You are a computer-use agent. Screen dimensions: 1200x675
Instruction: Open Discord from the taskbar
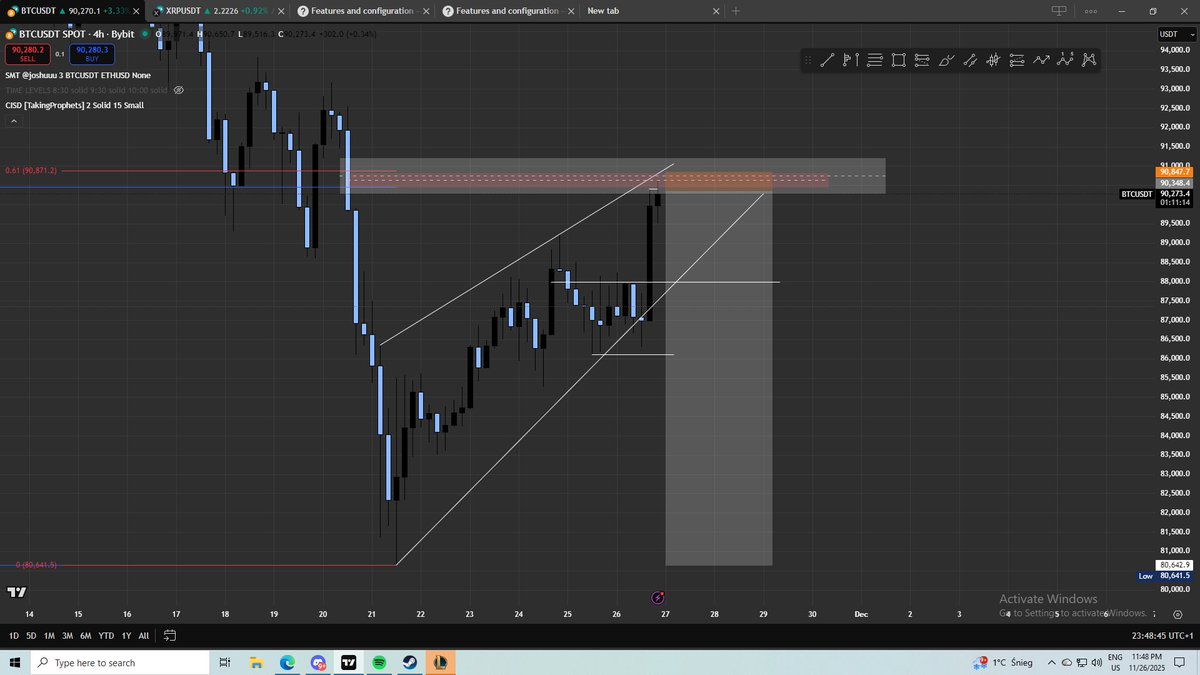coord(318,663)
